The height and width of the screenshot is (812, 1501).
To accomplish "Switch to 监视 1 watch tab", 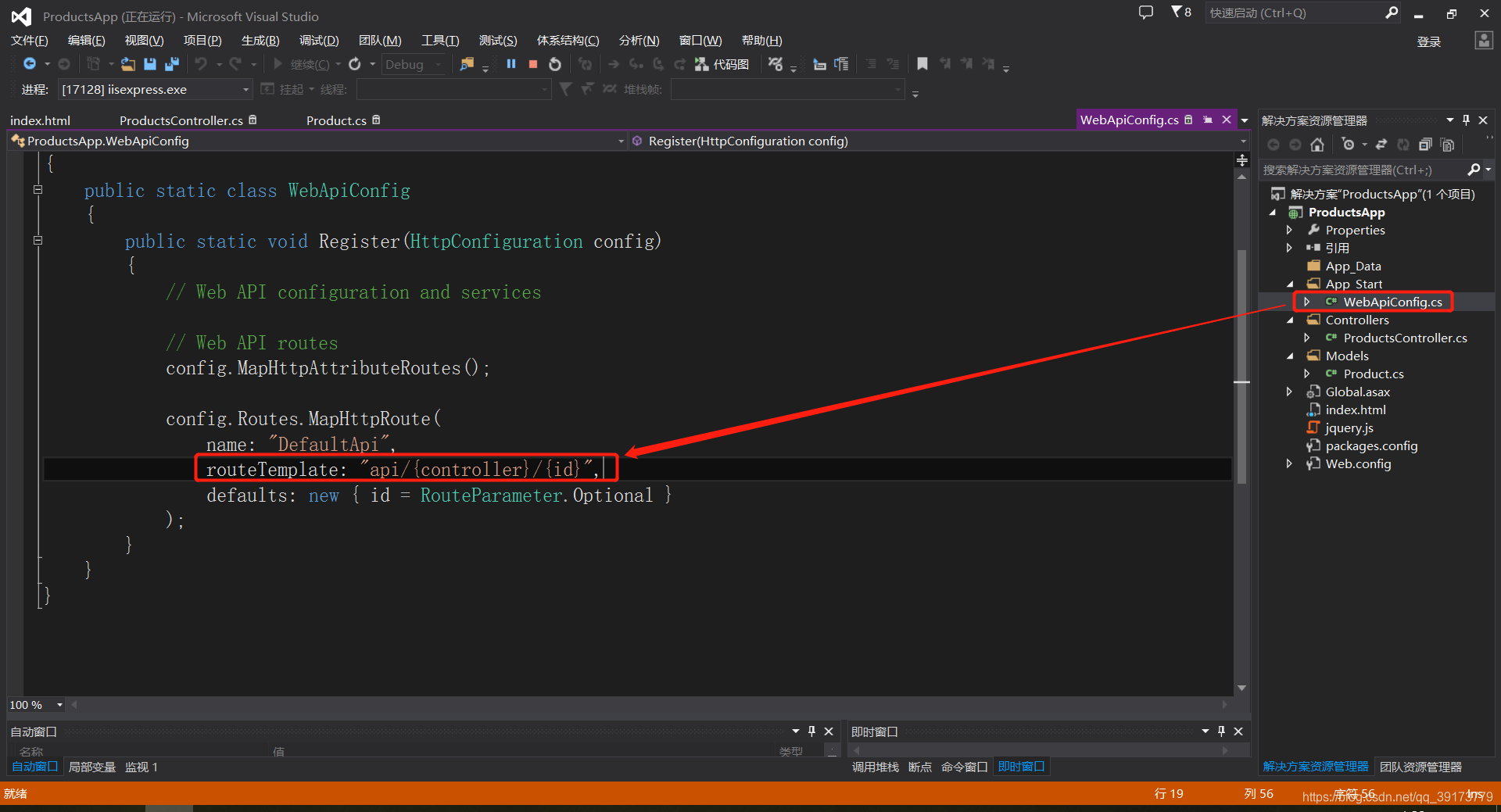I will pos(142,767).
